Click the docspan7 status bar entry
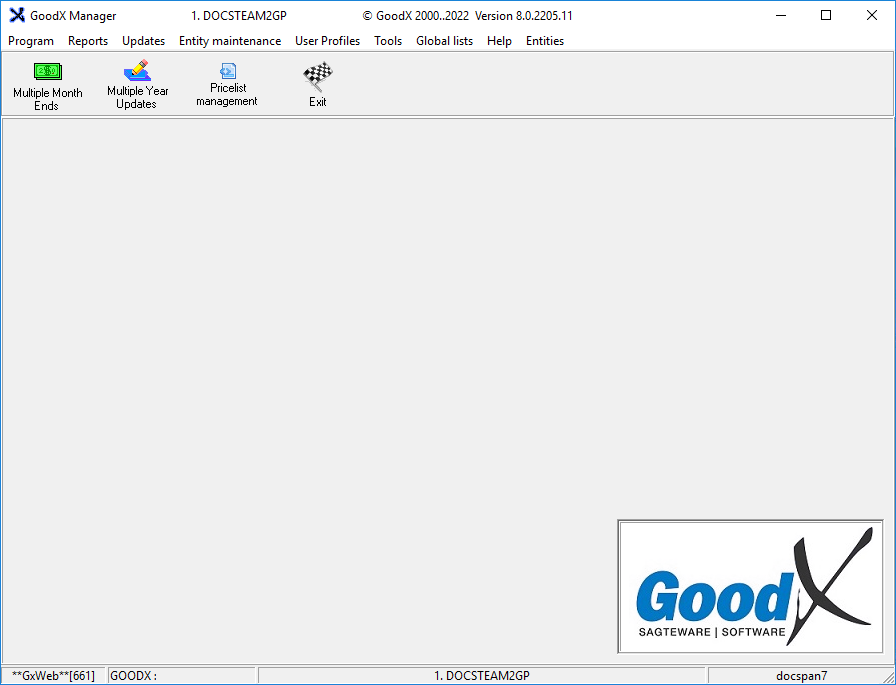Image resolution: width=896 pixels, height=685 pixels. click(802, 675)
